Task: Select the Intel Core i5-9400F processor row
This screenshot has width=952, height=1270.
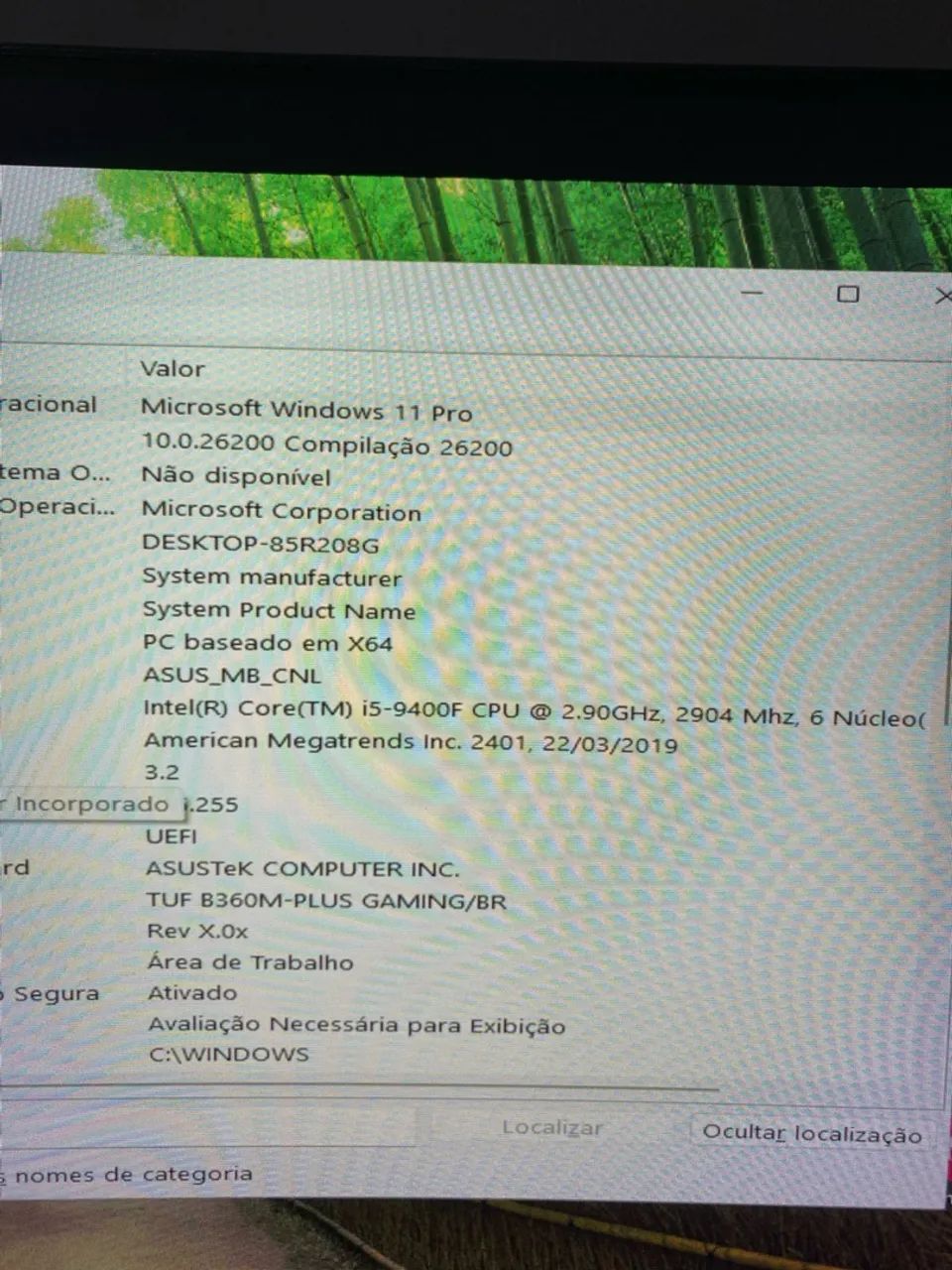Action: tap(534, 712)
